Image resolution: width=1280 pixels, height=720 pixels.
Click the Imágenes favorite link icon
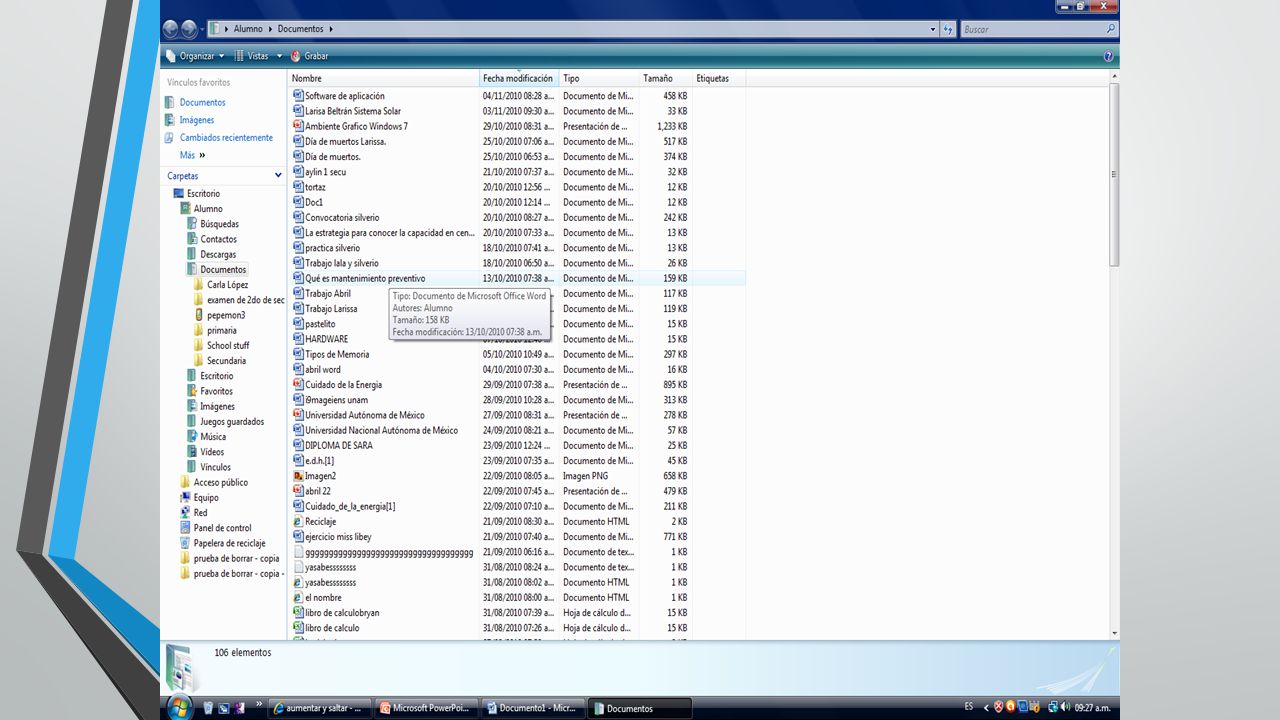point(171,120)
